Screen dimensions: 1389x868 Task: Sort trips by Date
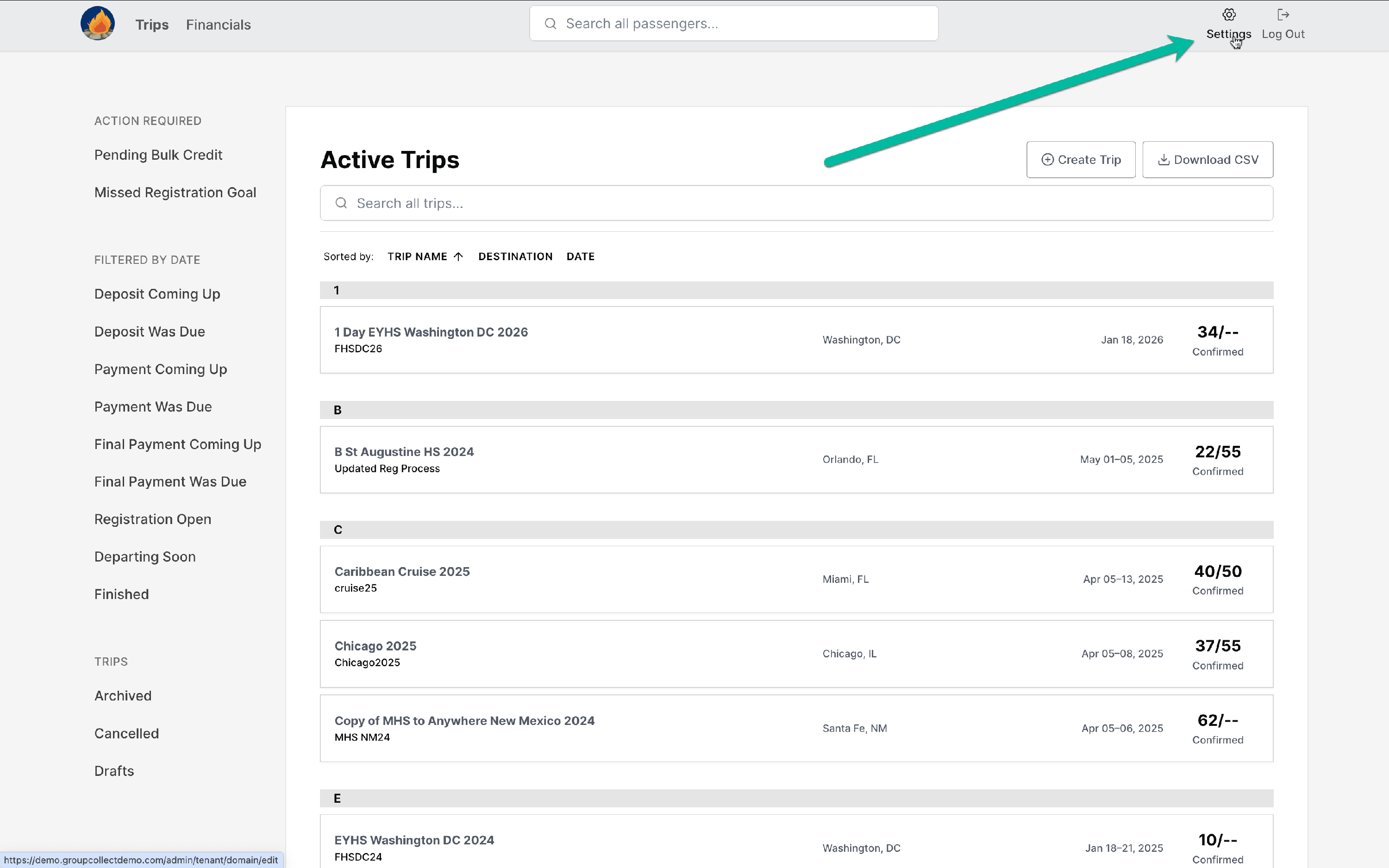pos(580,256)
